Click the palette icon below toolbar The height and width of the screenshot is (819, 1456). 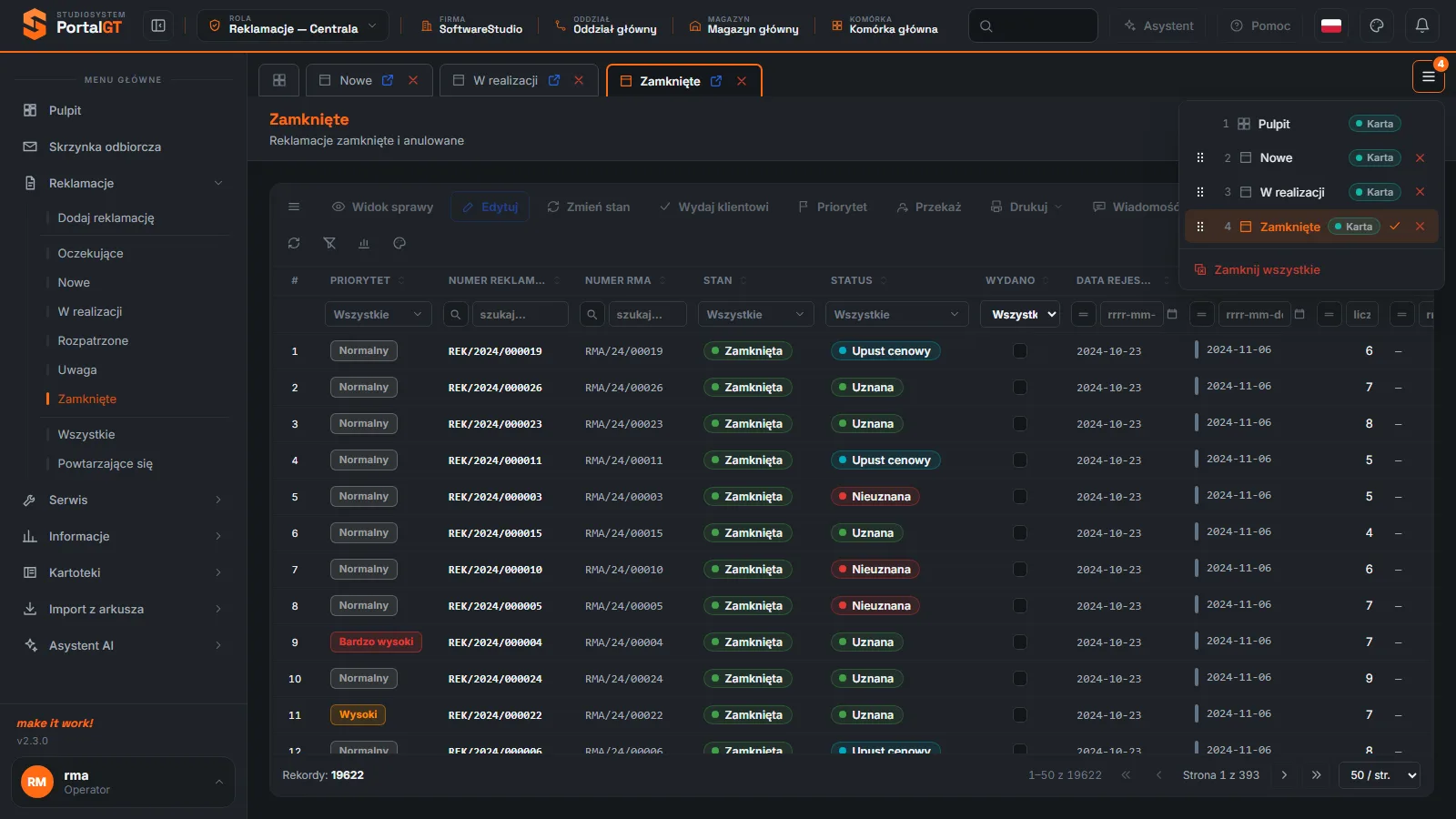pyautogui.click(x=399, y=243)
